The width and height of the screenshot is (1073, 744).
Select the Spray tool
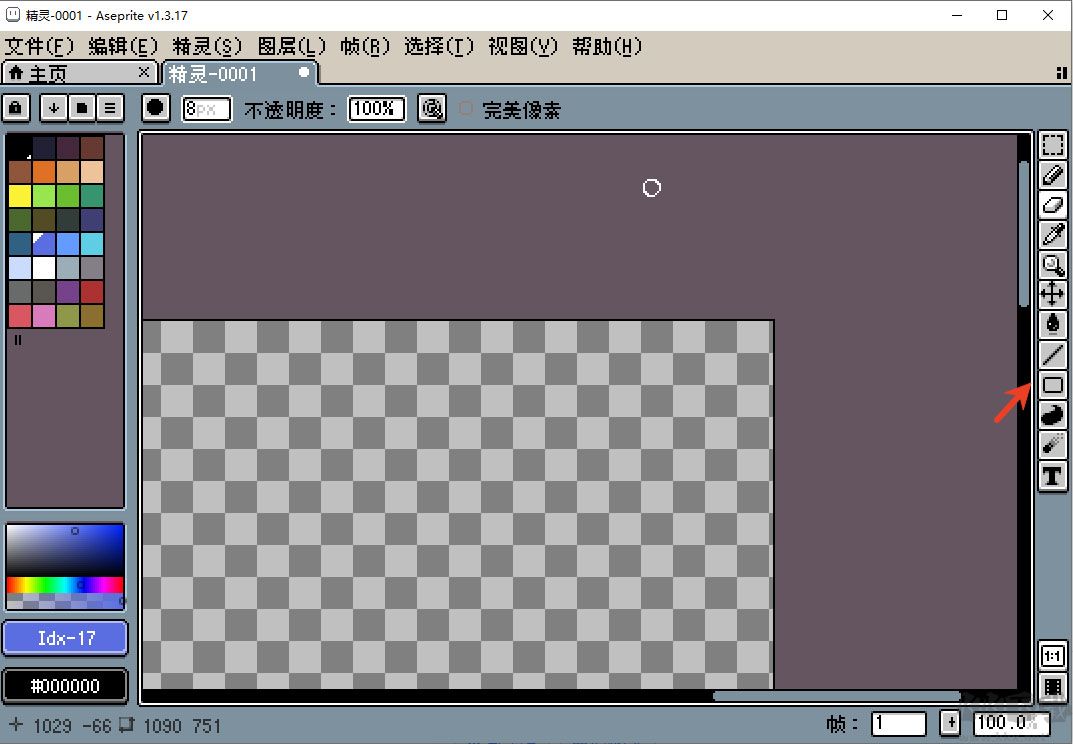(x=1051, y=445)
